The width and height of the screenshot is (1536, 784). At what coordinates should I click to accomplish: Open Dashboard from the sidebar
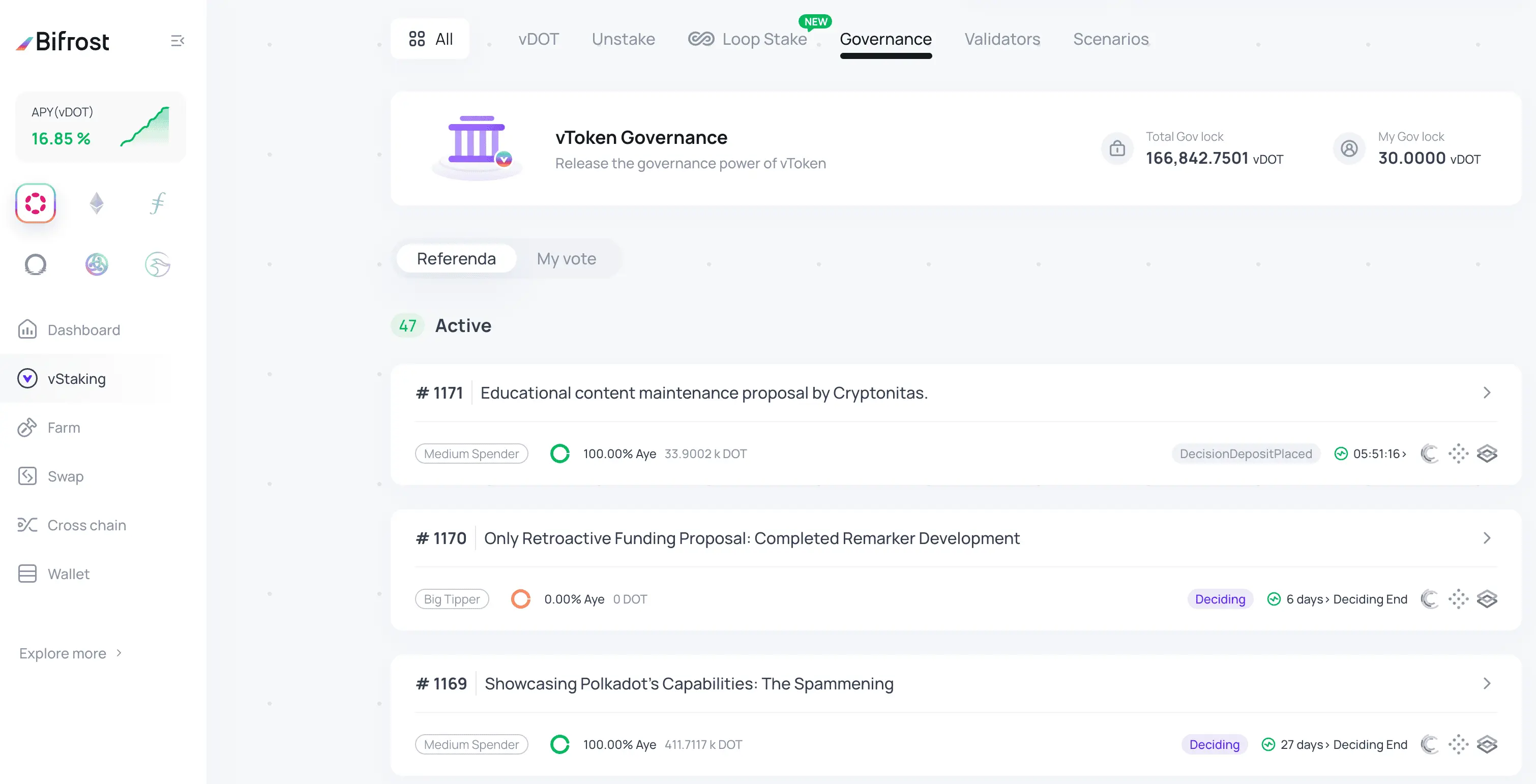tap(69, 329)
